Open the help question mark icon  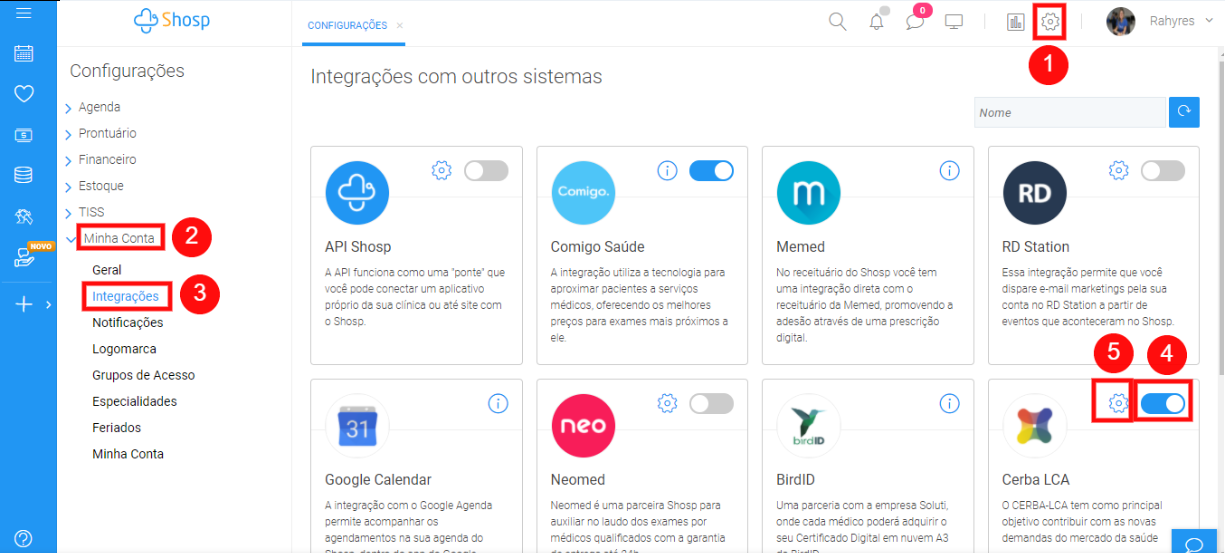(x=24, y=538)
